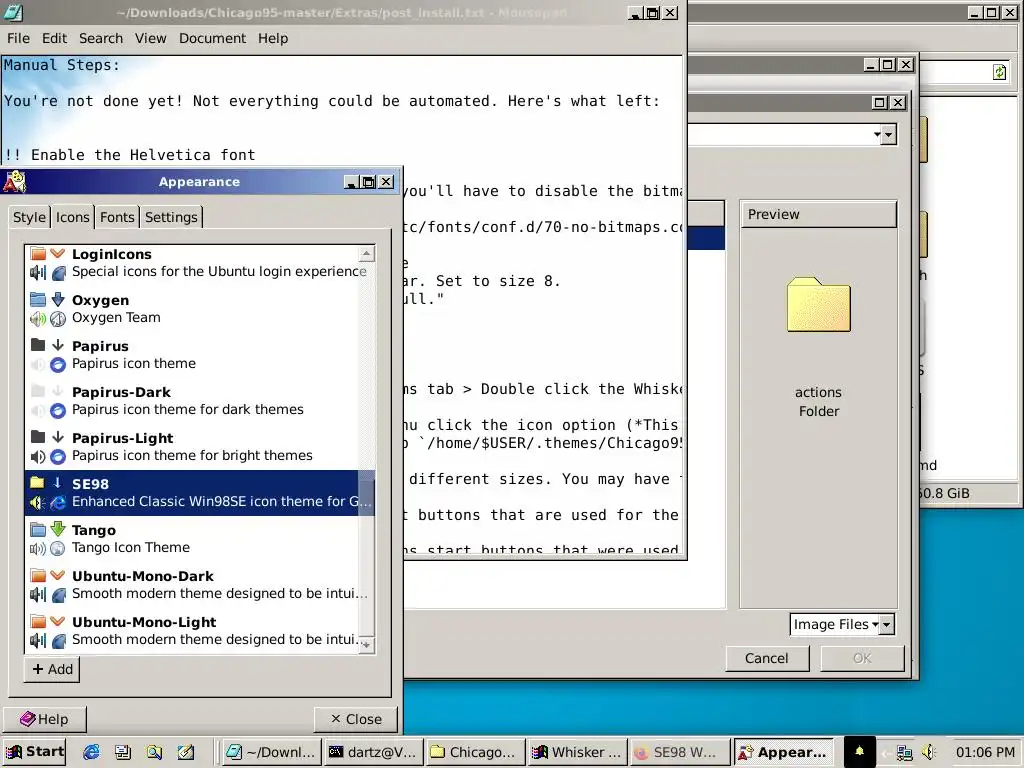Open Help in the Appearance dialog

point(44,719)
